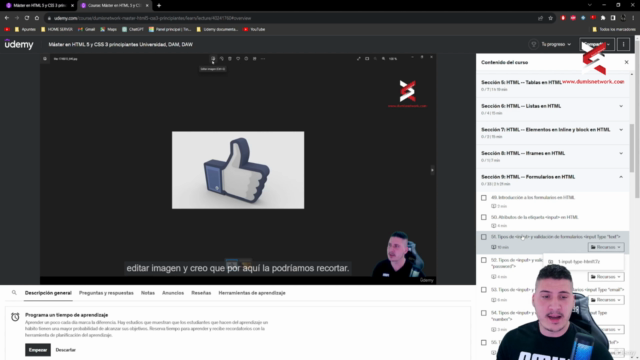Open a new browser tab with plus
This screenshot has width=640, height=360.
tap(159, 6)
